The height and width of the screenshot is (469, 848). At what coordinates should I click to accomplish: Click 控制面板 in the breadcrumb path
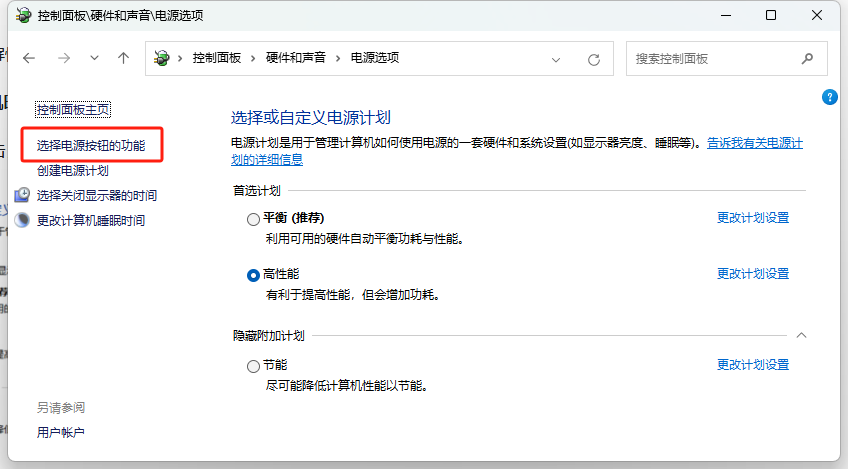click(217, 59)
